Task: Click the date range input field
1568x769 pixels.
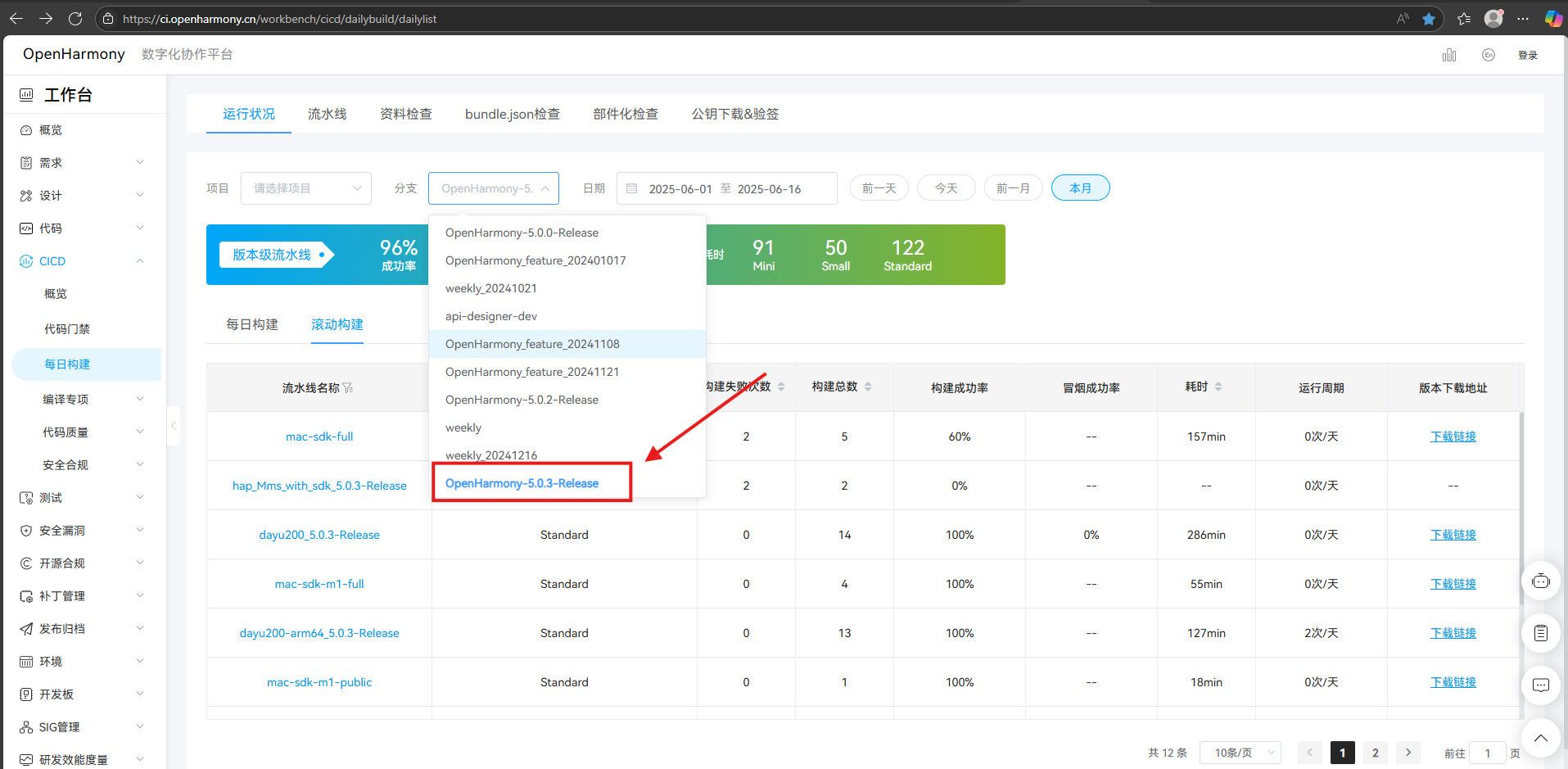Action: click(x=726, y=188)
